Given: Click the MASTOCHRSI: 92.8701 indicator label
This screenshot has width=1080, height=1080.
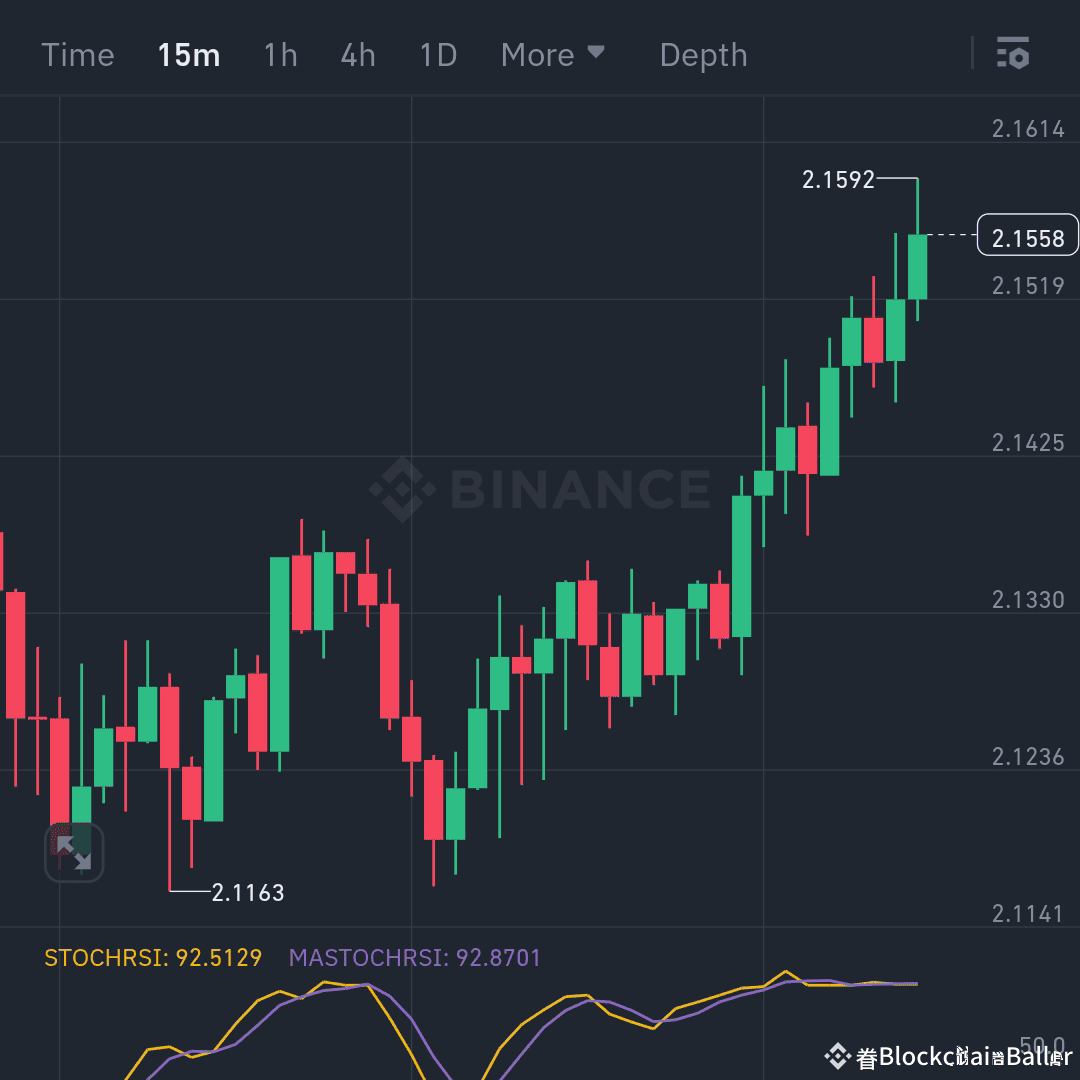Looking at the screenshot, I should (x=414, y=957).
